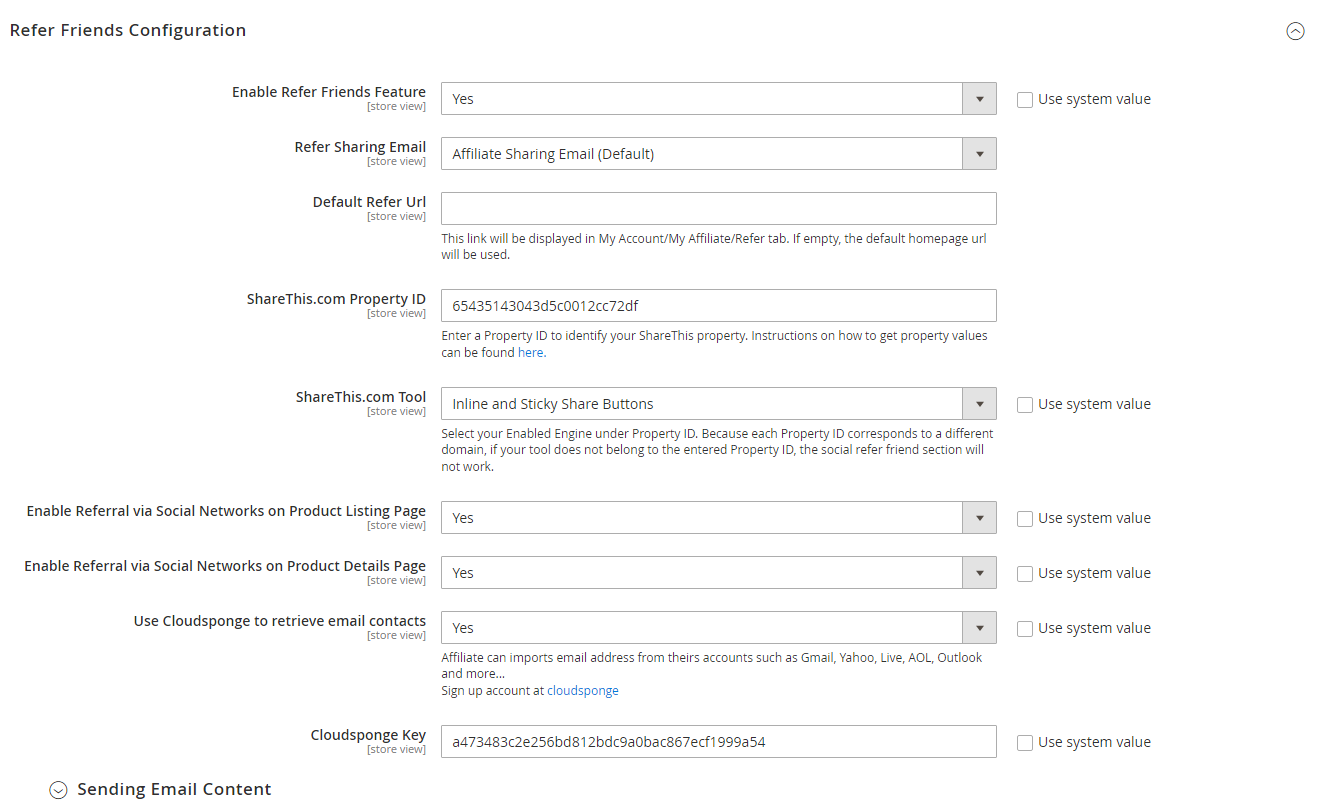1334x809 pixels.
Task: Open the cloudsponge sign up link
Action: (x=582, y=691)
